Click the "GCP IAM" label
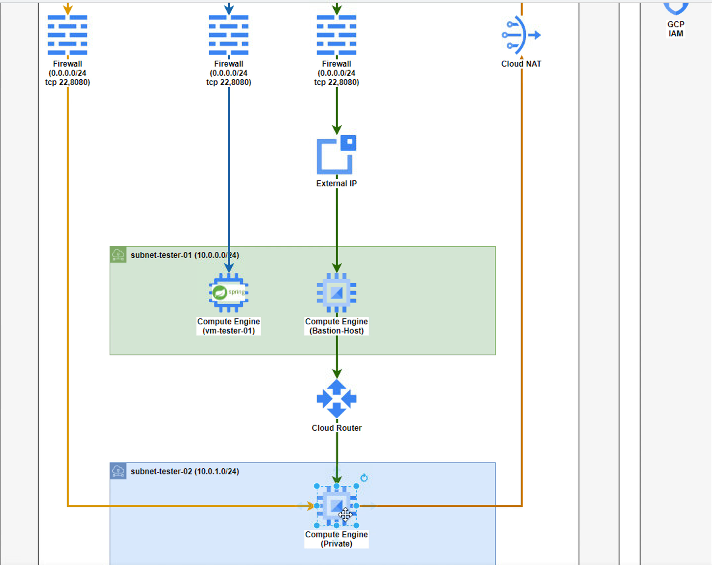712x565 pixels. pos(676,29)
